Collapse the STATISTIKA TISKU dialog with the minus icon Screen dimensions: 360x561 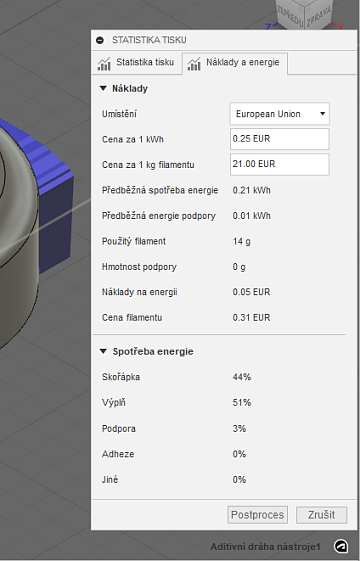[x=100, y=40]
